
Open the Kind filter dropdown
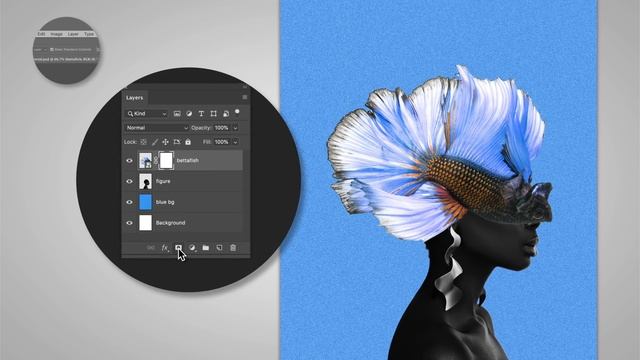[147, 113]
